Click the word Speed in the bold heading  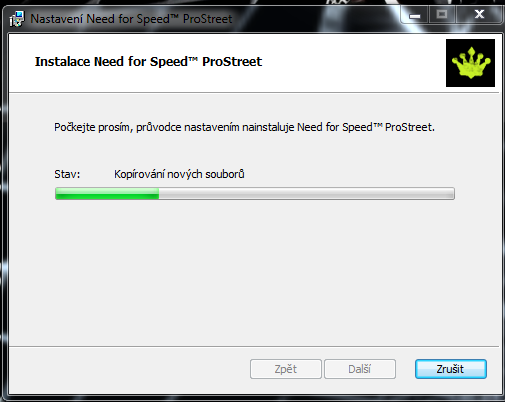169,62
